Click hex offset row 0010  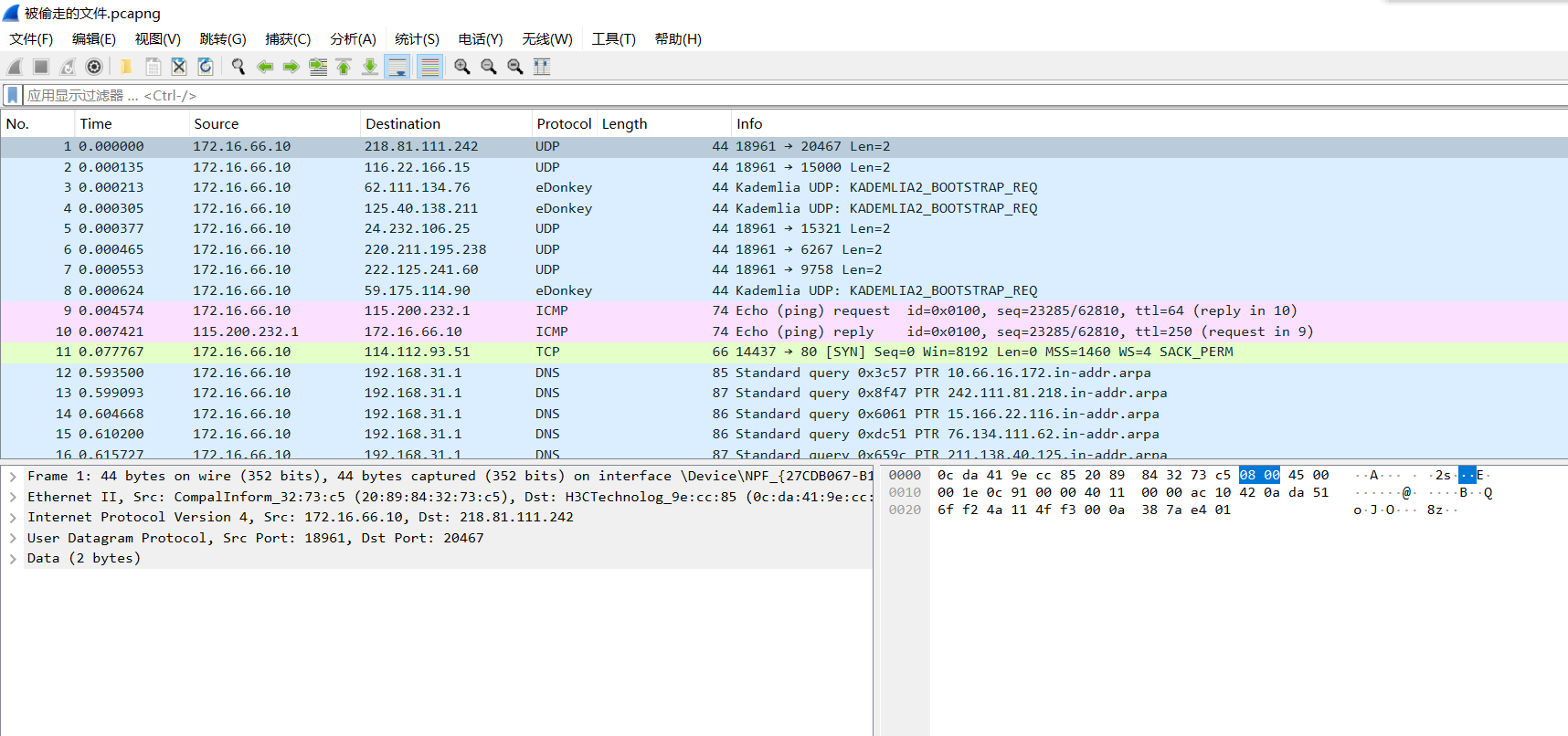tap(905, 492)
